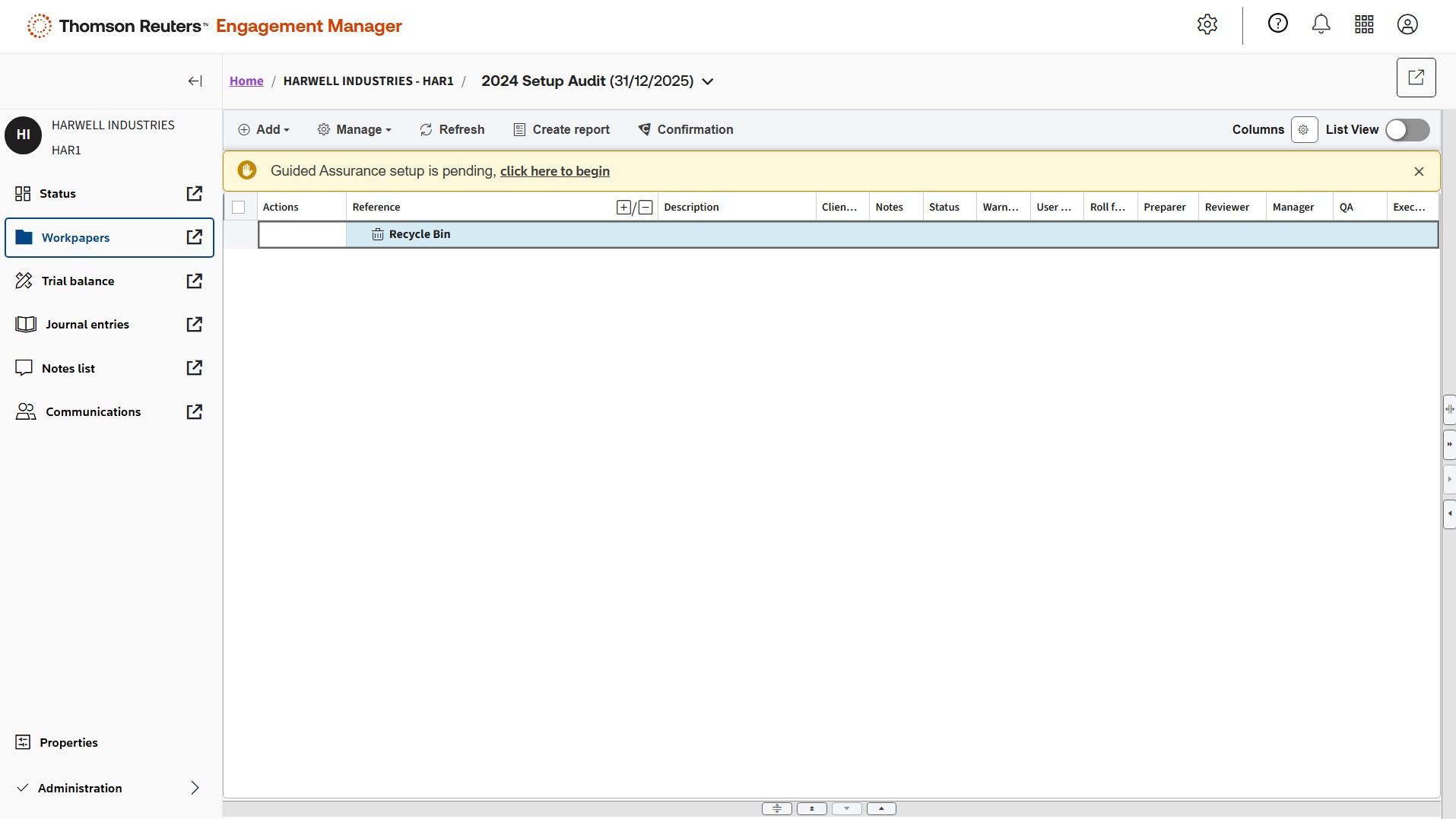Screen dimensions: 1456x819
Task: Open the user profile icon
Action: click(x=1407, y=24)
